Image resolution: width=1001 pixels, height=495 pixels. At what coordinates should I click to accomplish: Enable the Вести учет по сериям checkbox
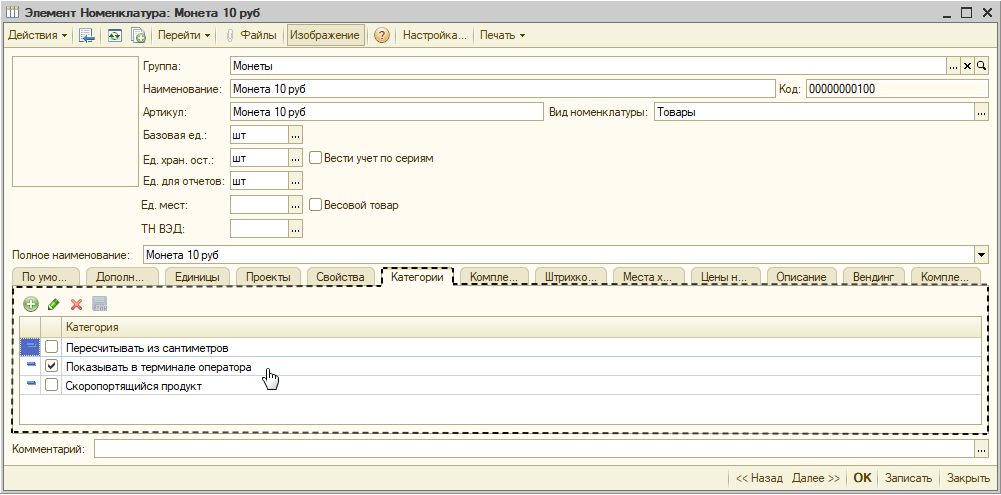(x=315, y=157)
